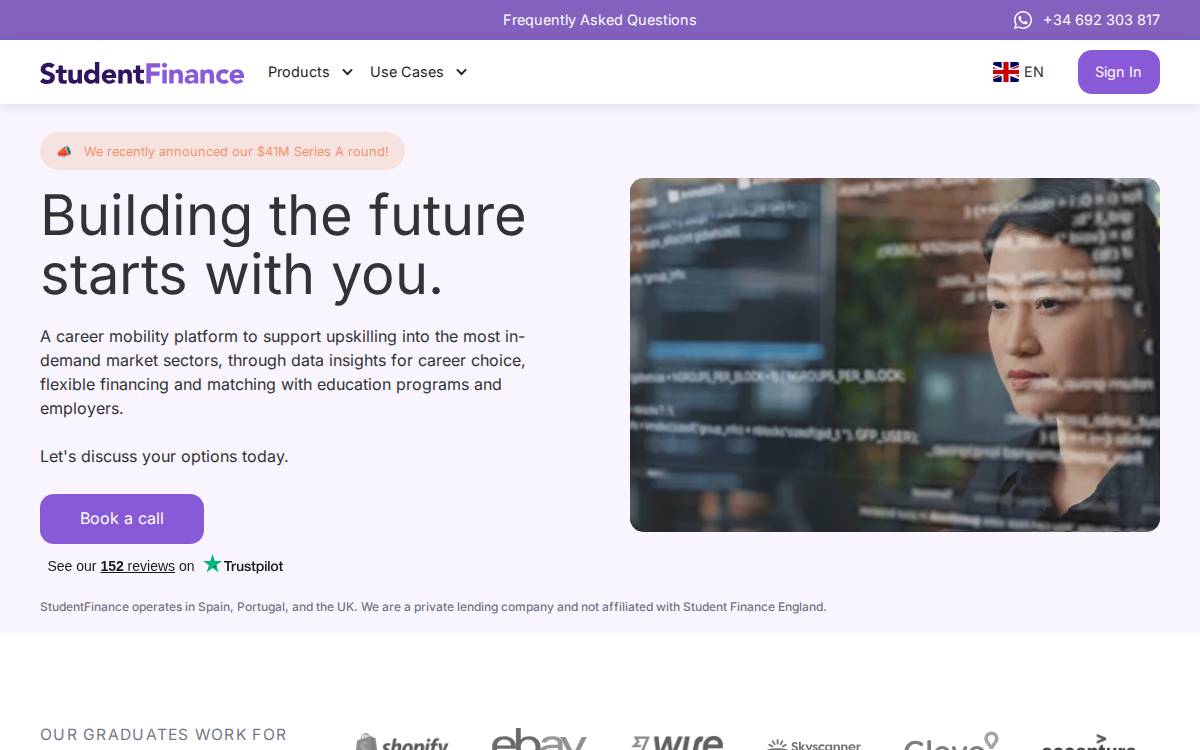The image size is (1200, 750).
Task: Click the Trustpilot star logo
Action: 212,564
